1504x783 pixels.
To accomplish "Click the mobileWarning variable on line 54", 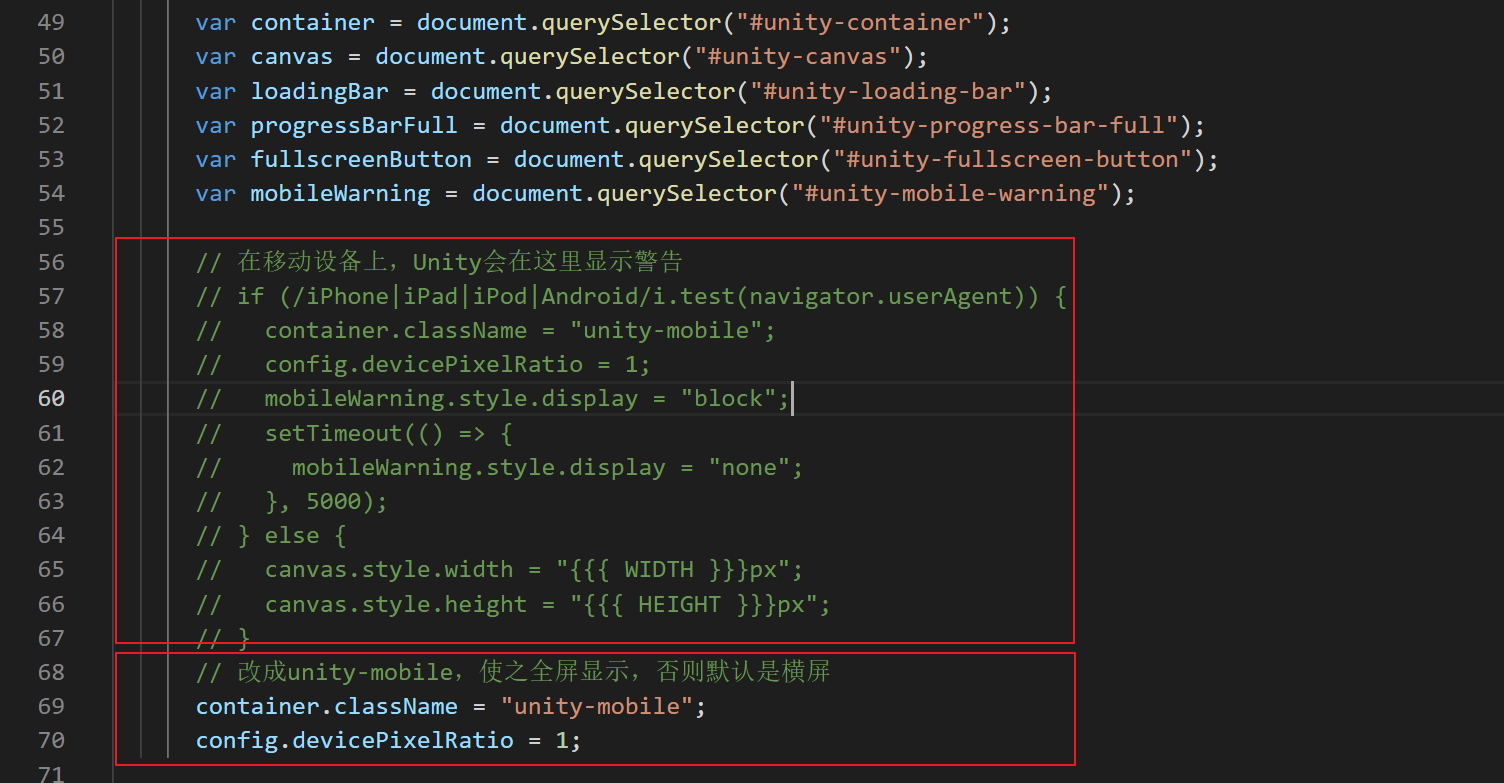I will click(340, 193).
